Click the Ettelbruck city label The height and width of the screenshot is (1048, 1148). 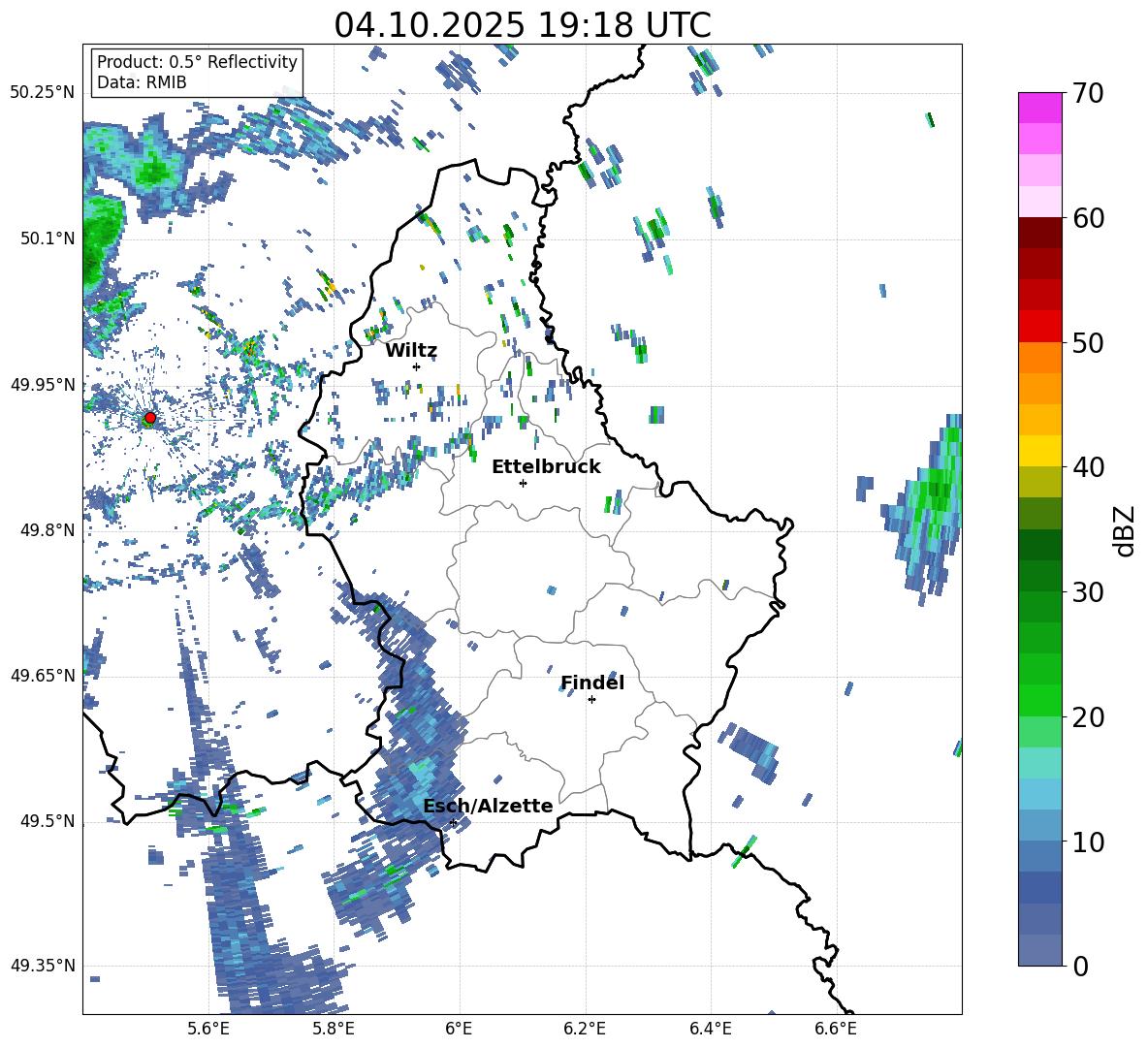coord(546,467)
